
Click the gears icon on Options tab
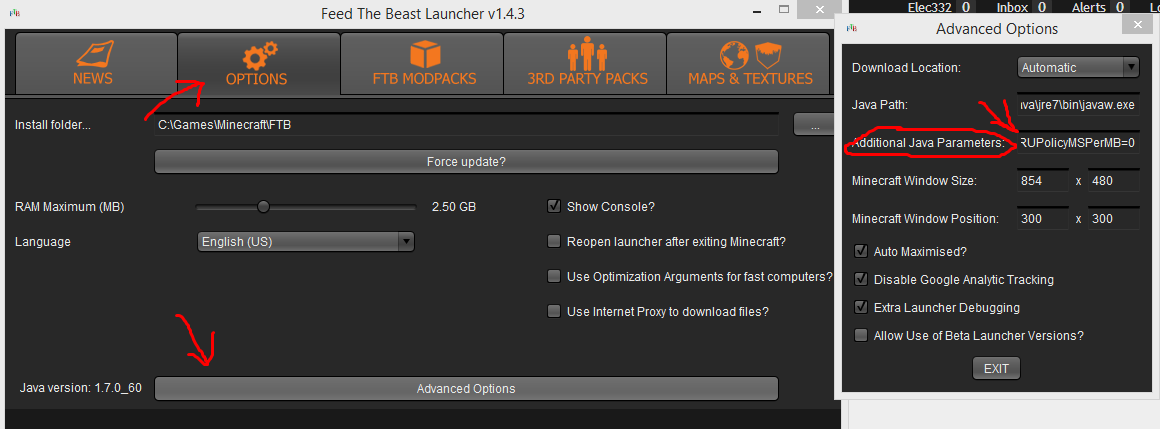coord(260,55)
